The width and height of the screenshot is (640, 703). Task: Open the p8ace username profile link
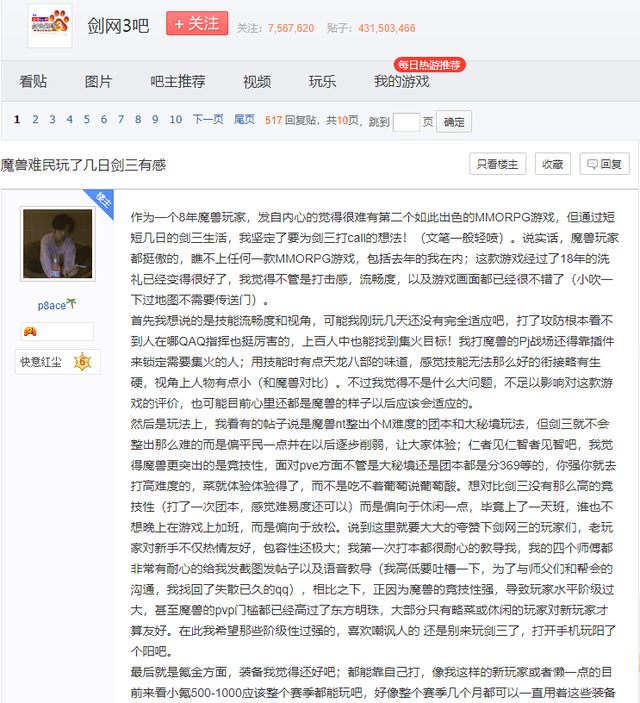click(x=51, y=305)
